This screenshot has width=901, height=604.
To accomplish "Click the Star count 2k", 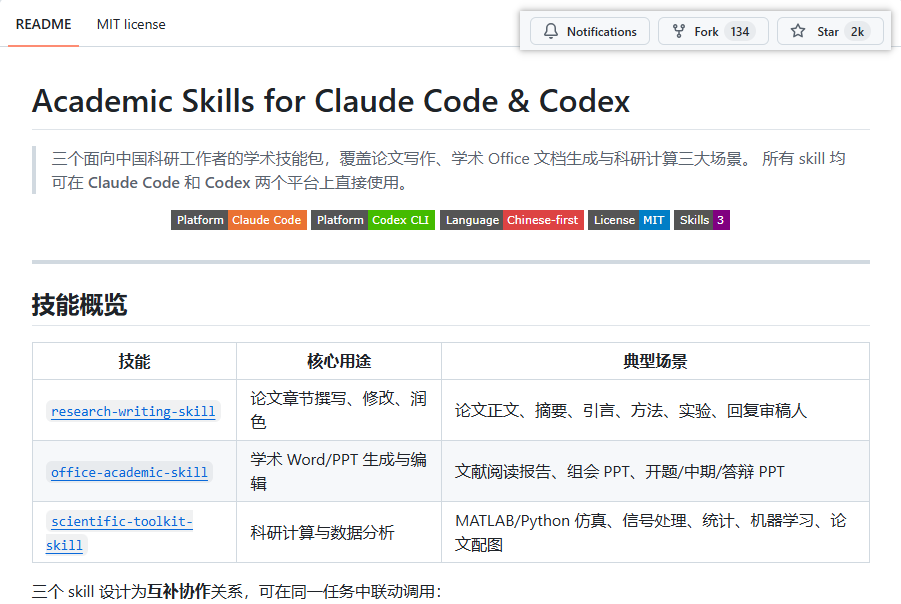I will pos(857,32).
